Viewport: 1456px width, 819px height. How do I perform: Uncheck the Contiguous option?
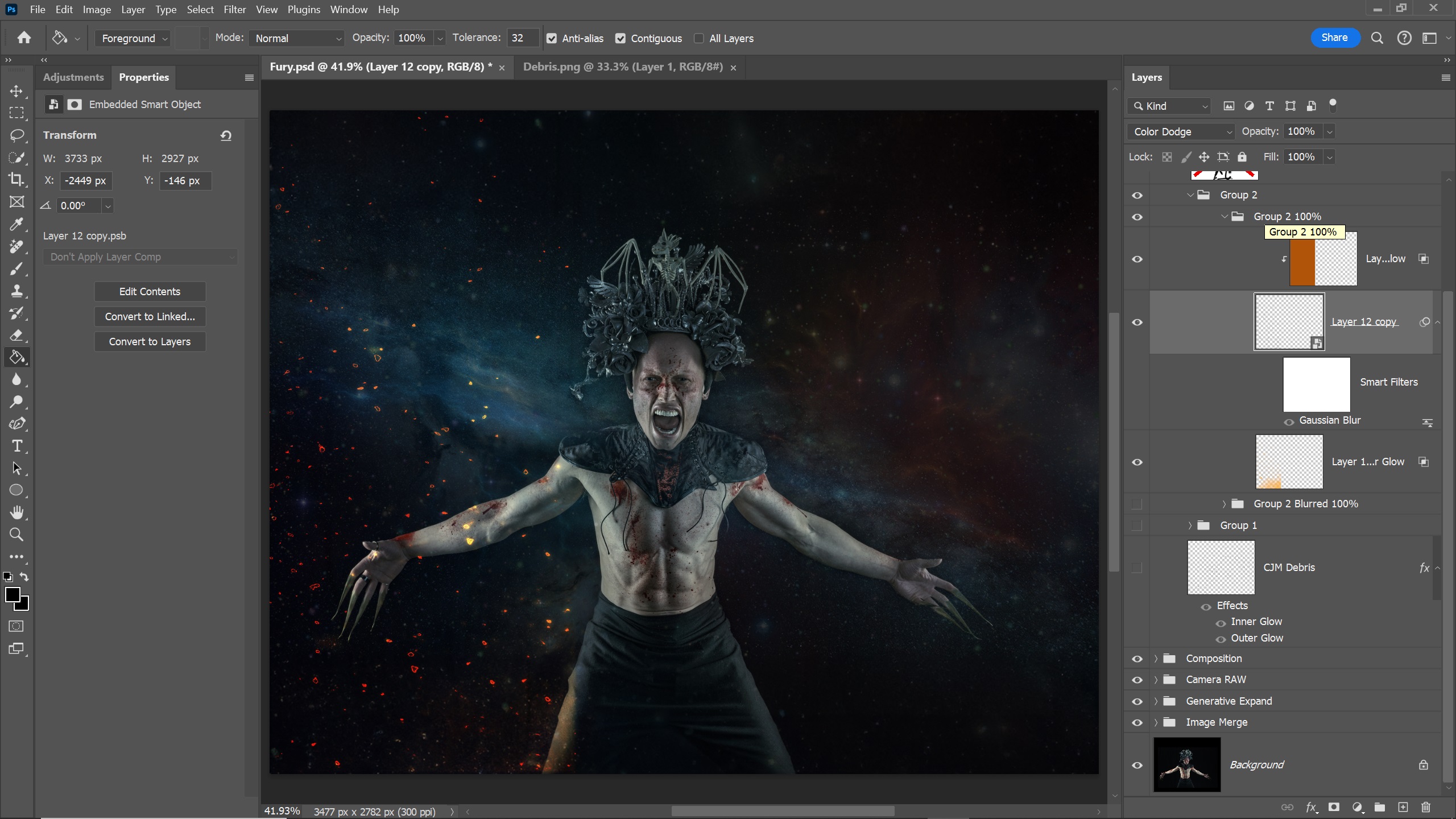tap(621, 38)
